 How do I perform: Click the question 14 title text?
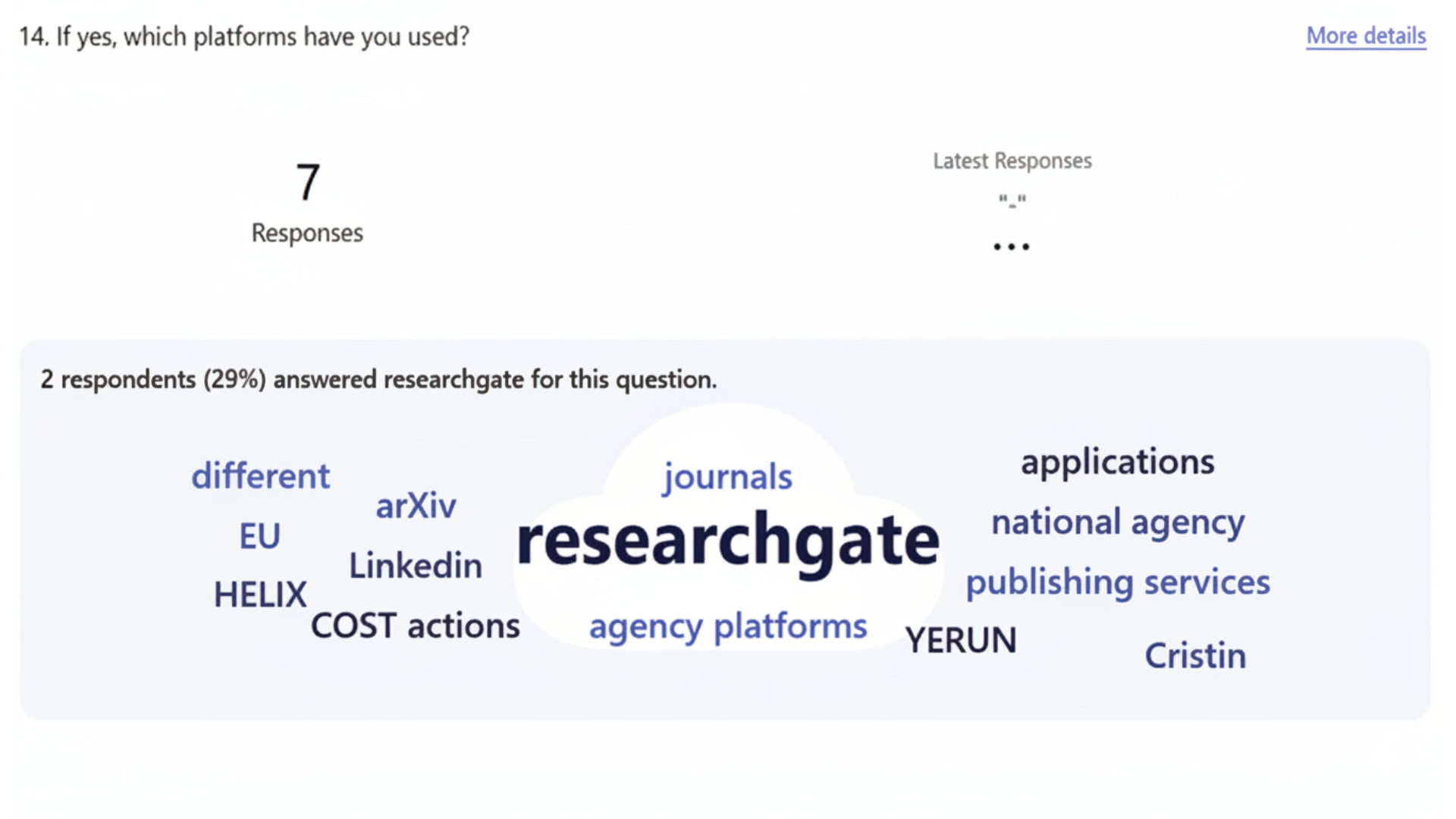[x=244, y=36]
